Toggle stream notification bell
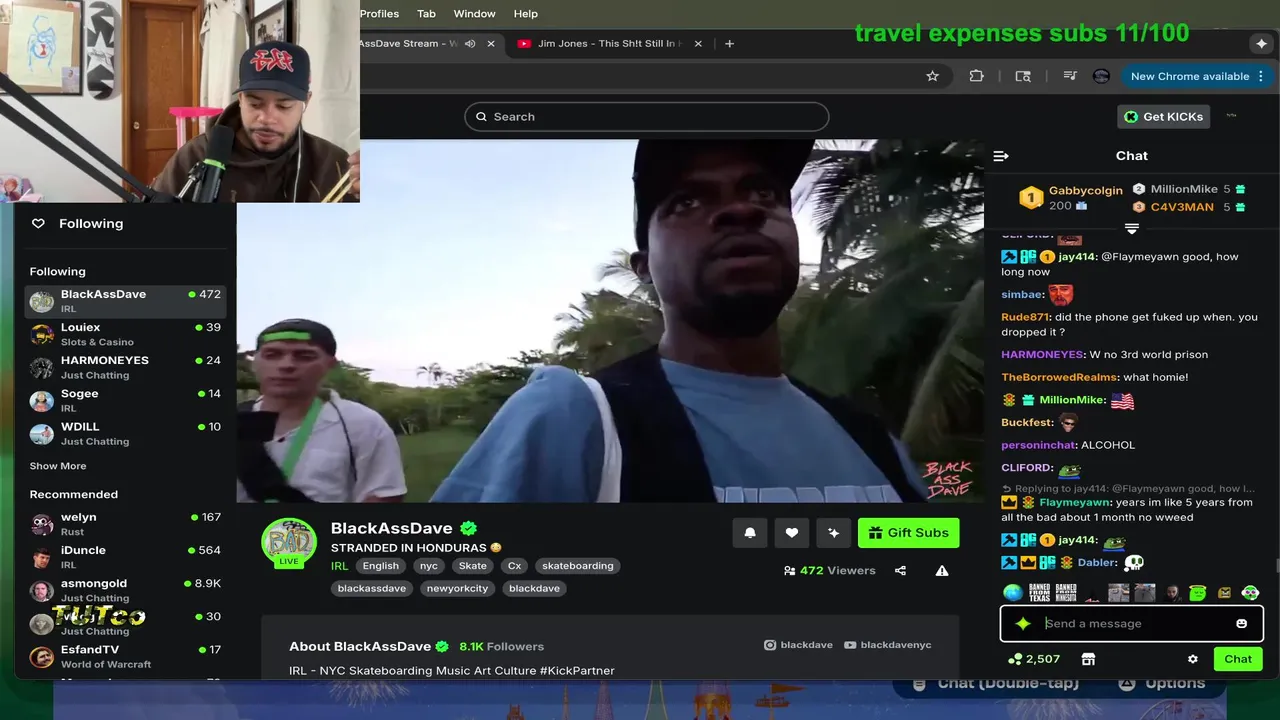Screen dimensions: 1280x720 click(750, 533)
